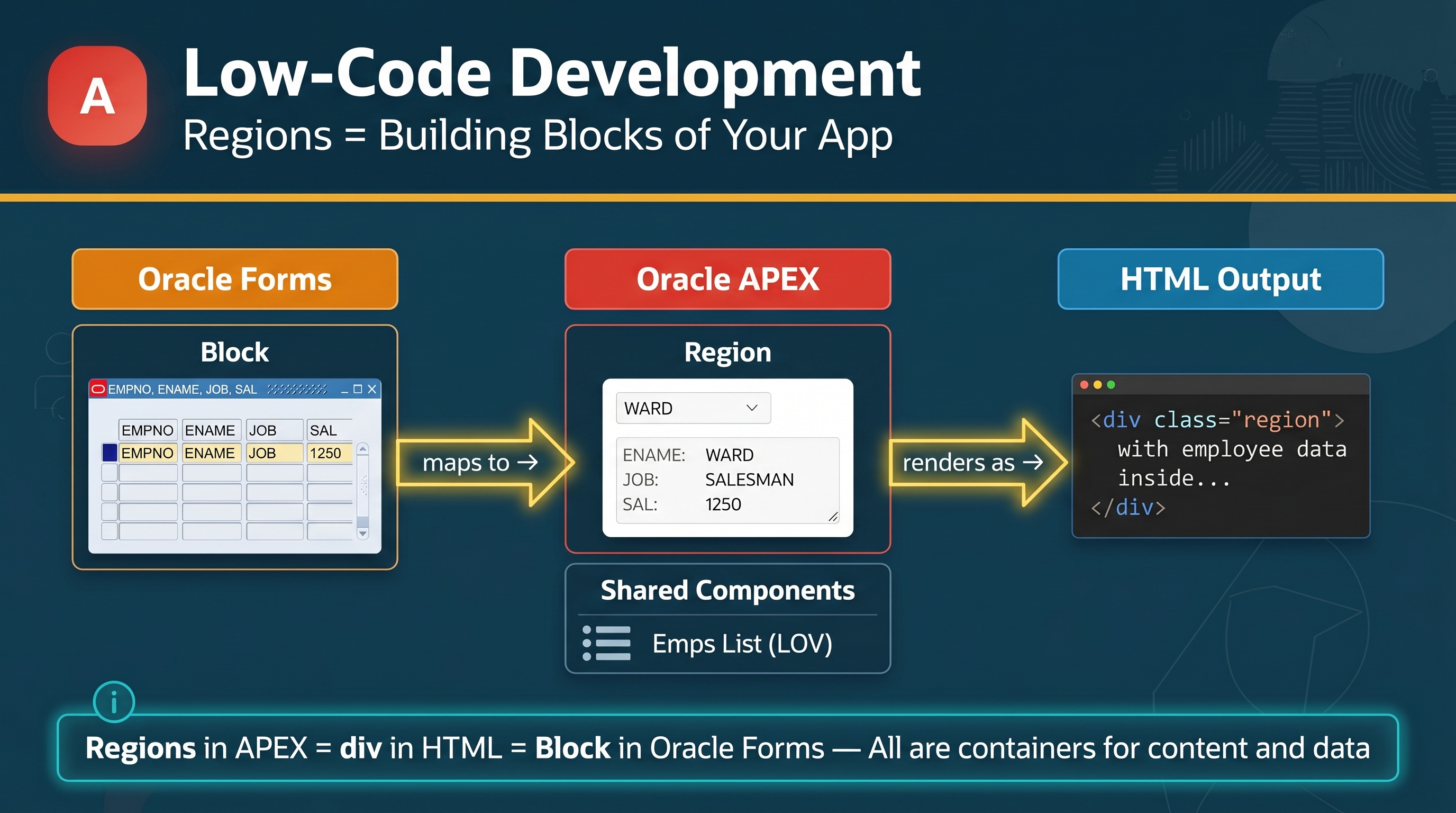Screen dimensions: 1456x813
Task: Maximize the Oracle Forms block window
Action: [358, 389]
